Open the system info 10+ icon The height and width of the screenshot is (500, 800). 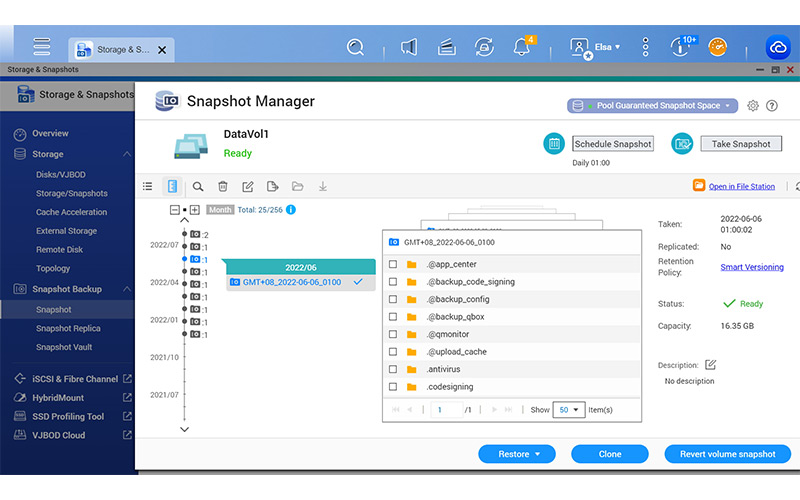click(x=682, y=46)
